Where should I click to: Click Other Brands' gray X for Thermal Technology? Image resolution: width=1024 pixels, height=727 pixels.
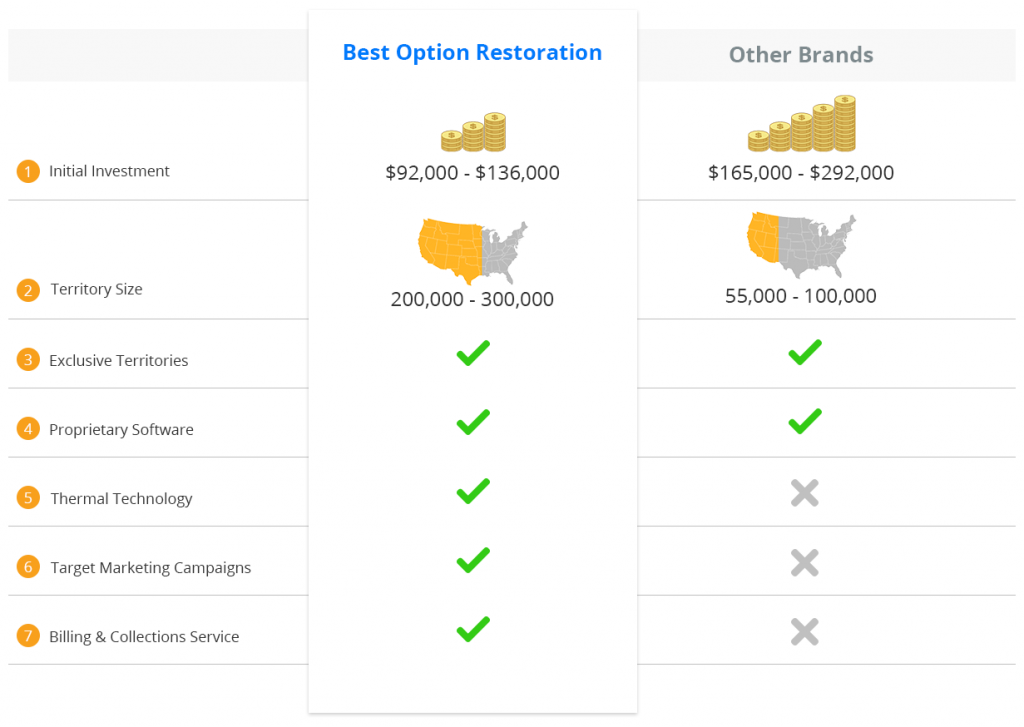(805, 493)
